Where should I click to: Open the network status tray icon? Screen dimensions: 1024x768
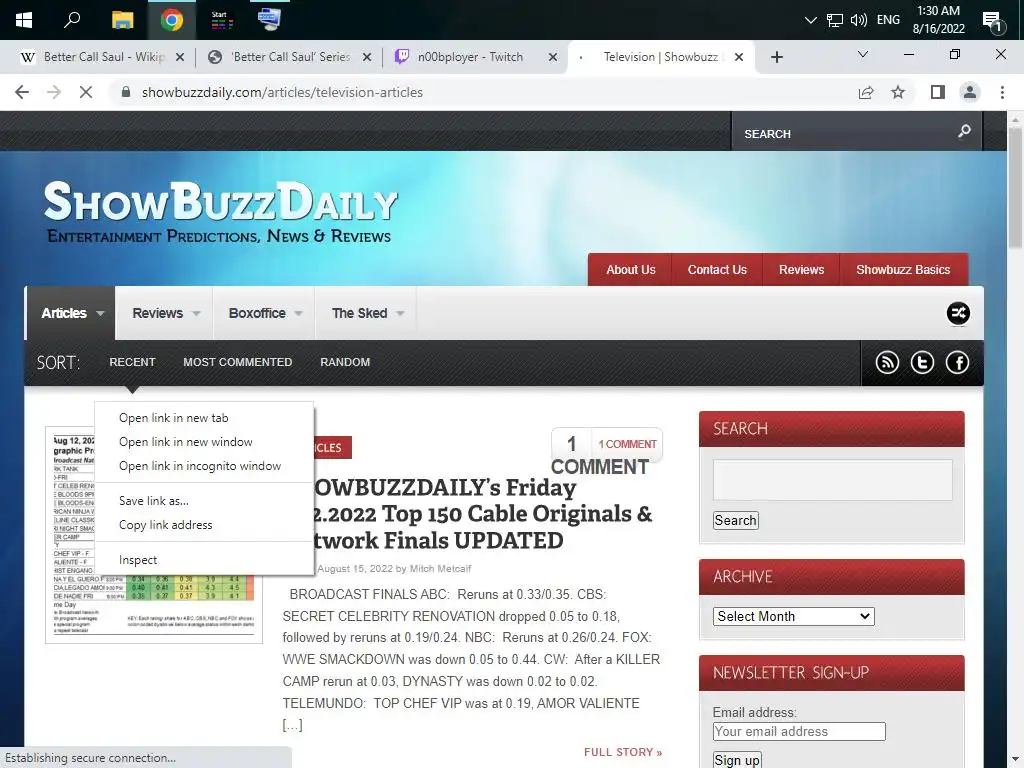point(835,20)
